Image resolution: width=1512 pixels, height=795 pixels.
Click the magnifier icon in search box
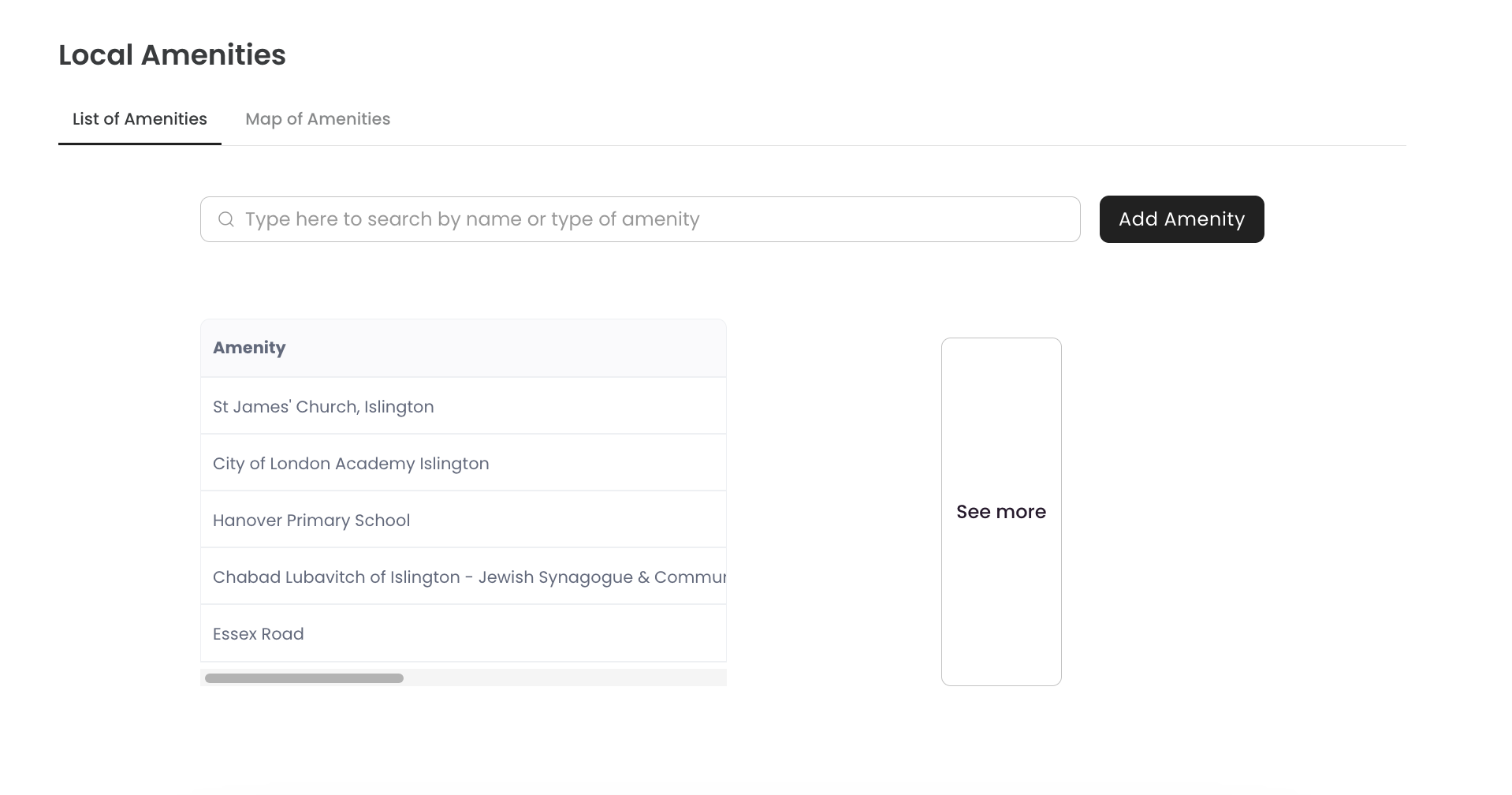[x=226, y=219]
